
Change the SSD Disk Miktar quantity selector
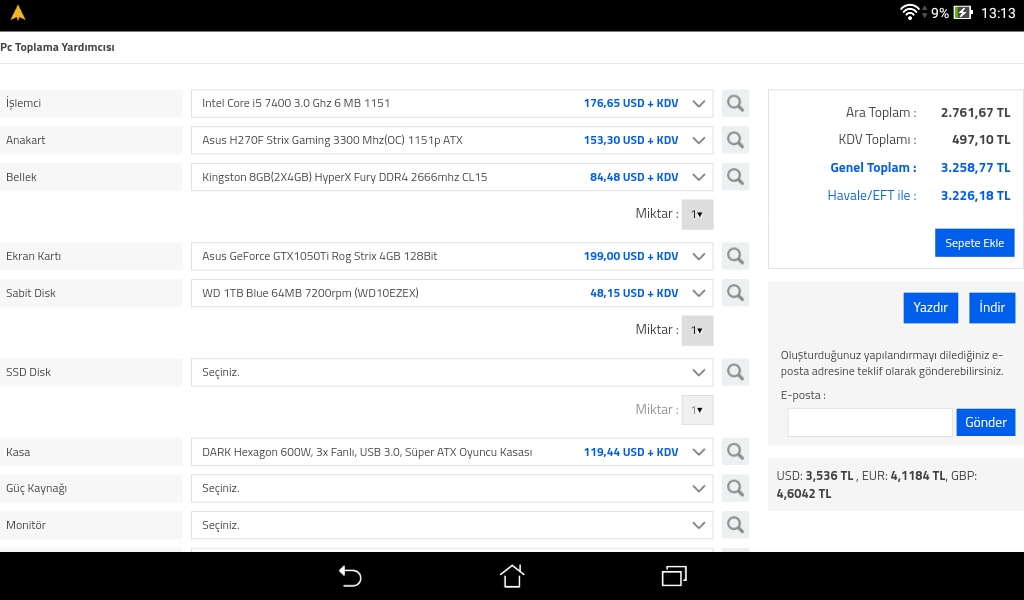(x=697, y=410)
